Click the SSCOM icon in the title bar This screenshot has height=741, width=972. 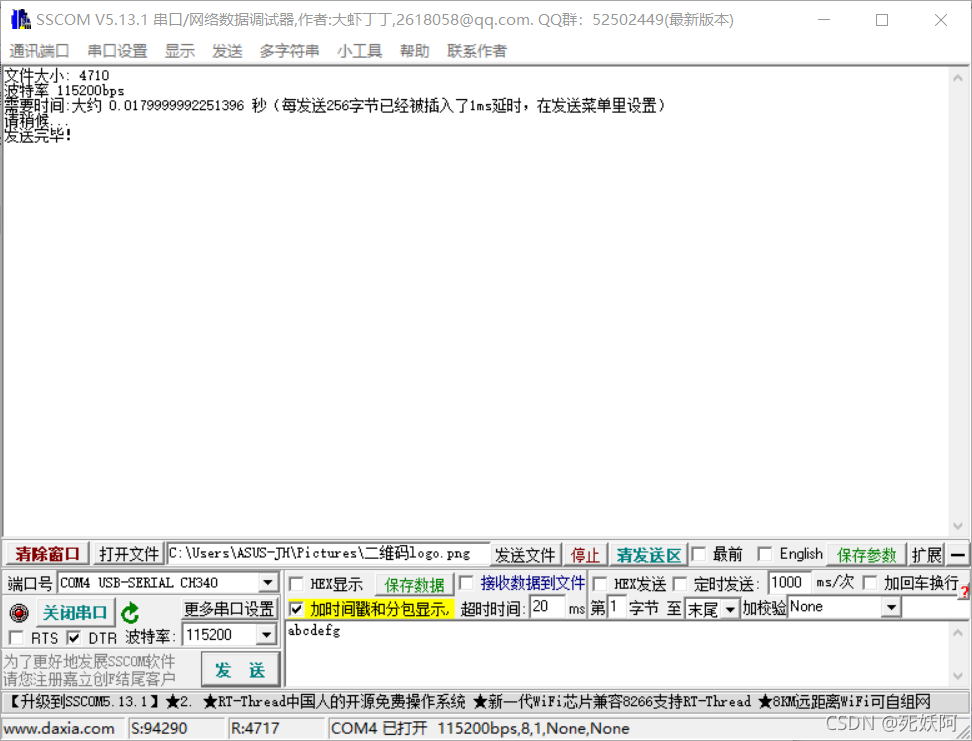tap(18, 19)
